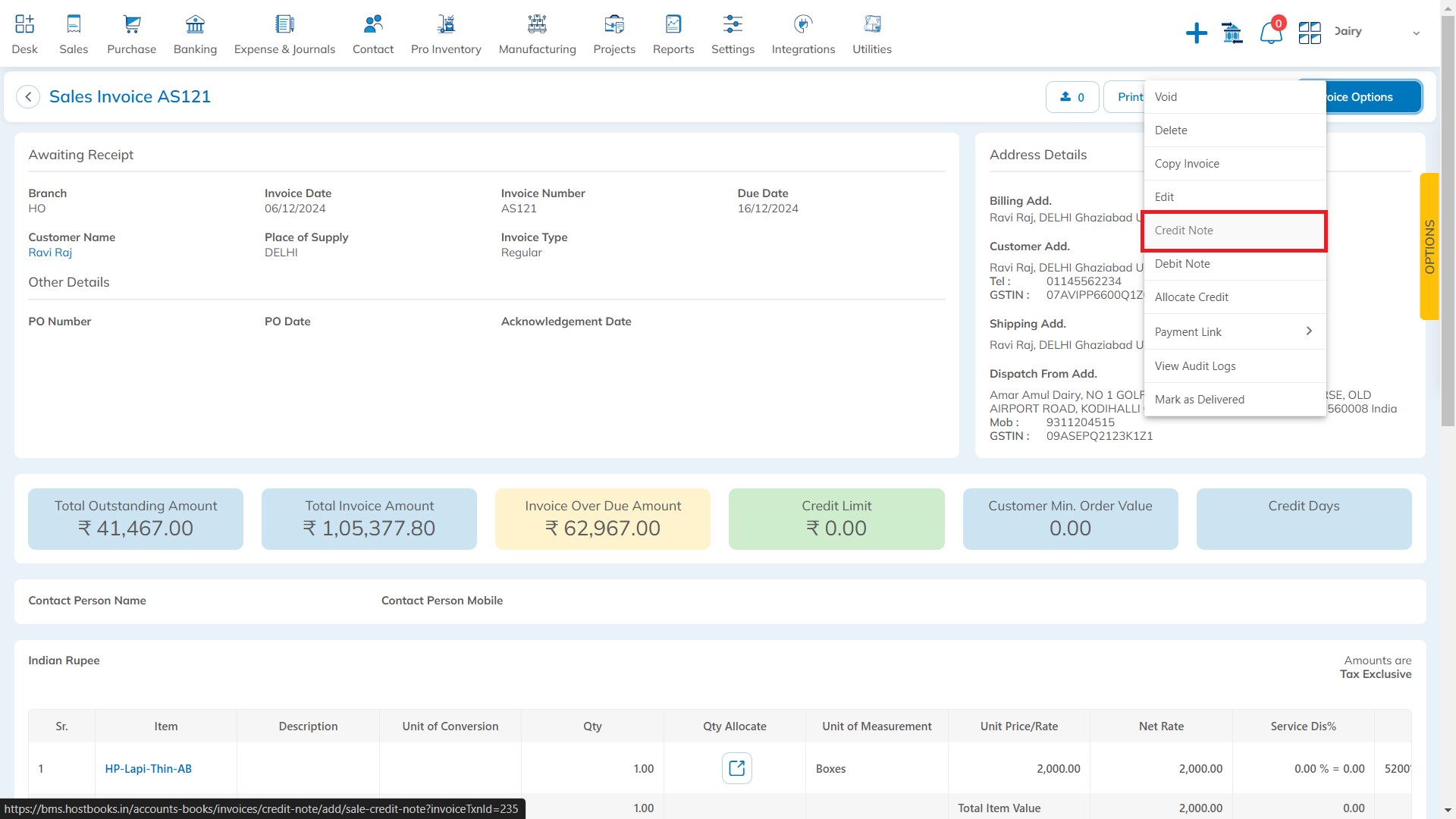Click the Total Invoice Amount card
The height and width of the screenshot is (819, 1456).
(369, 519)
